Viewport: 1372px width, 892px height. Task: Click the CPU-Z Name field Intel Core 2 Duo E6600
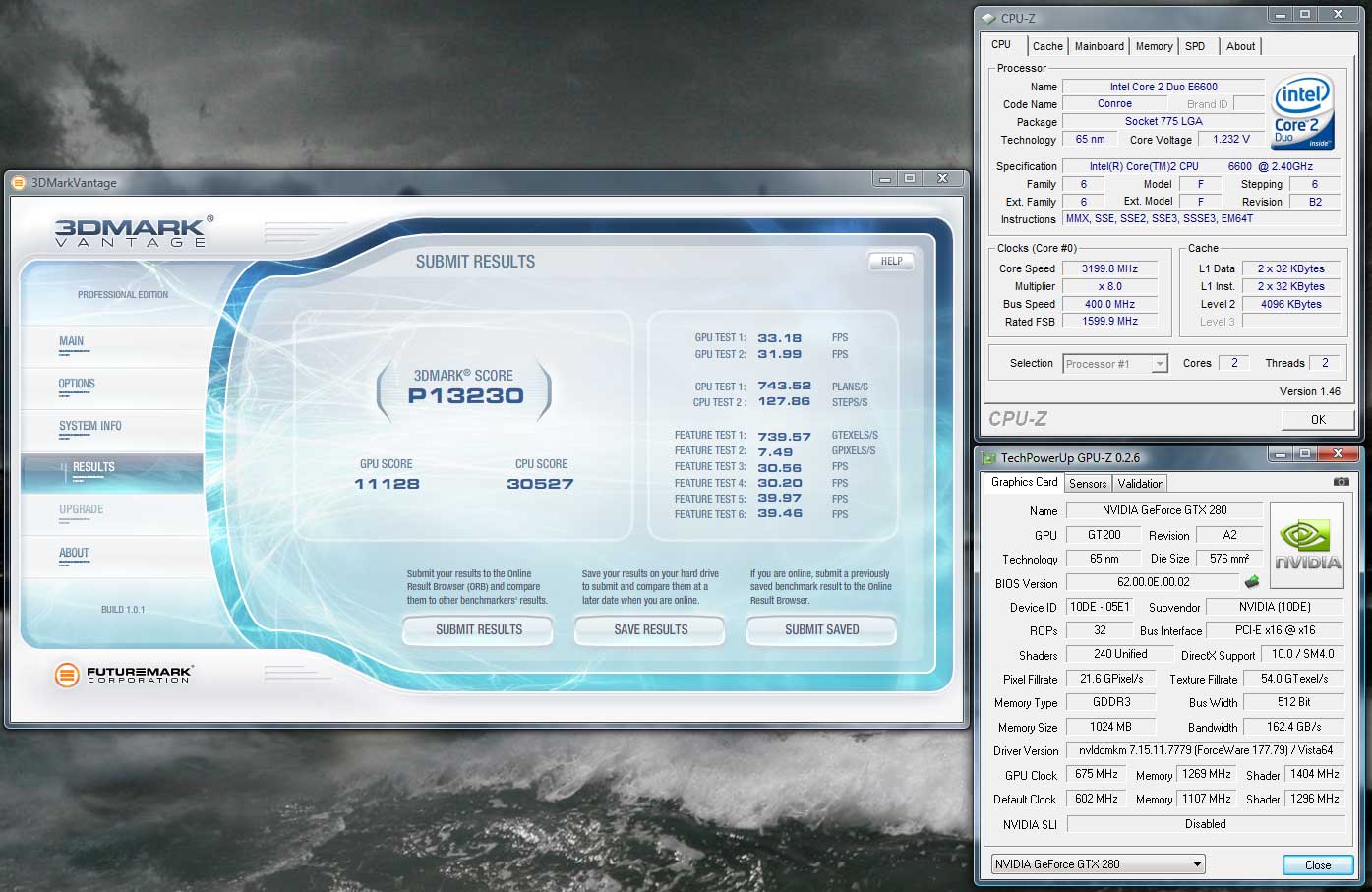click(1163, 87)
